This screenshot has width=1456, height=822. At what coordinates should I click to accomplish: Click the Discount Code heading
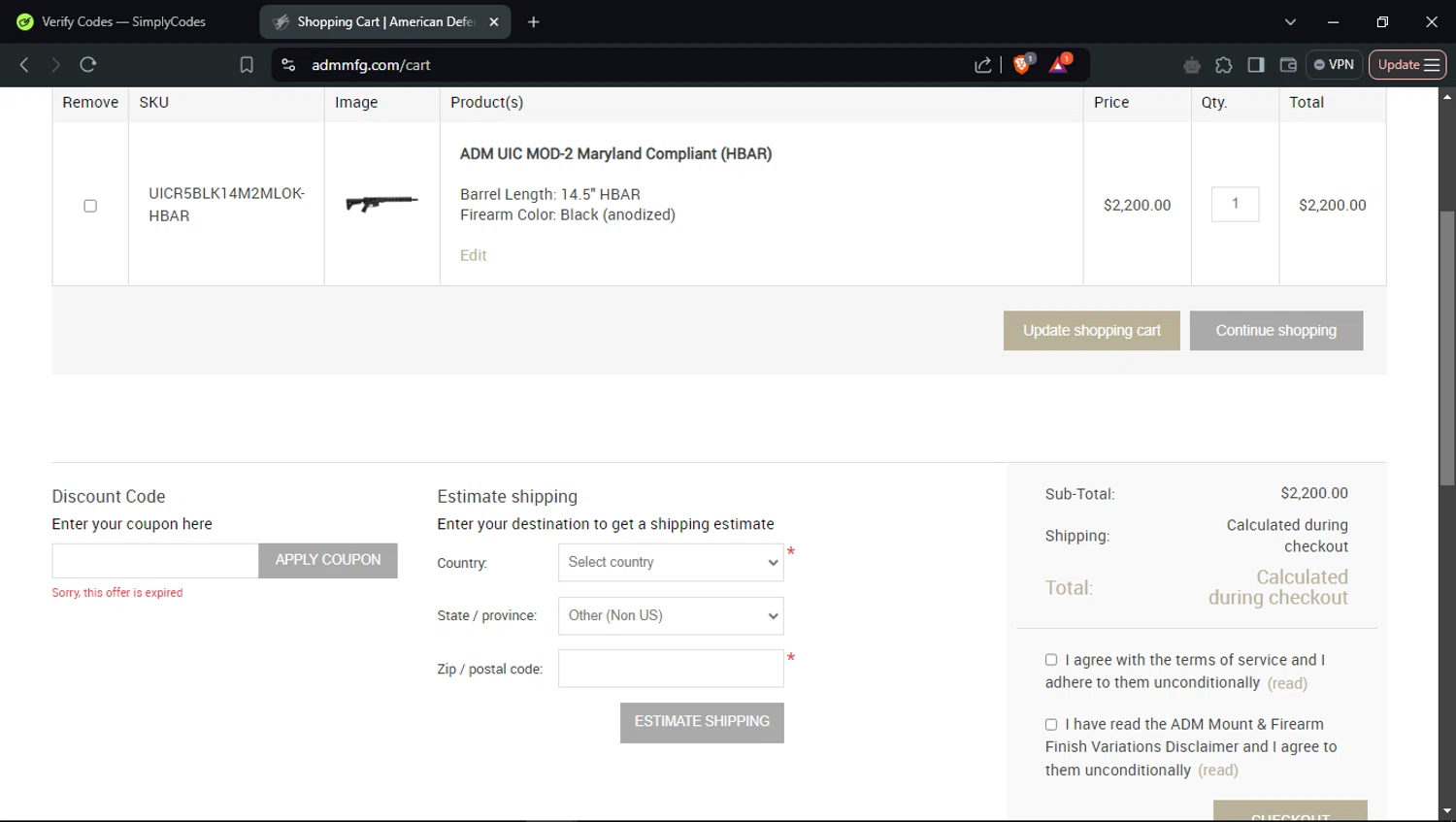pos(109,496)
